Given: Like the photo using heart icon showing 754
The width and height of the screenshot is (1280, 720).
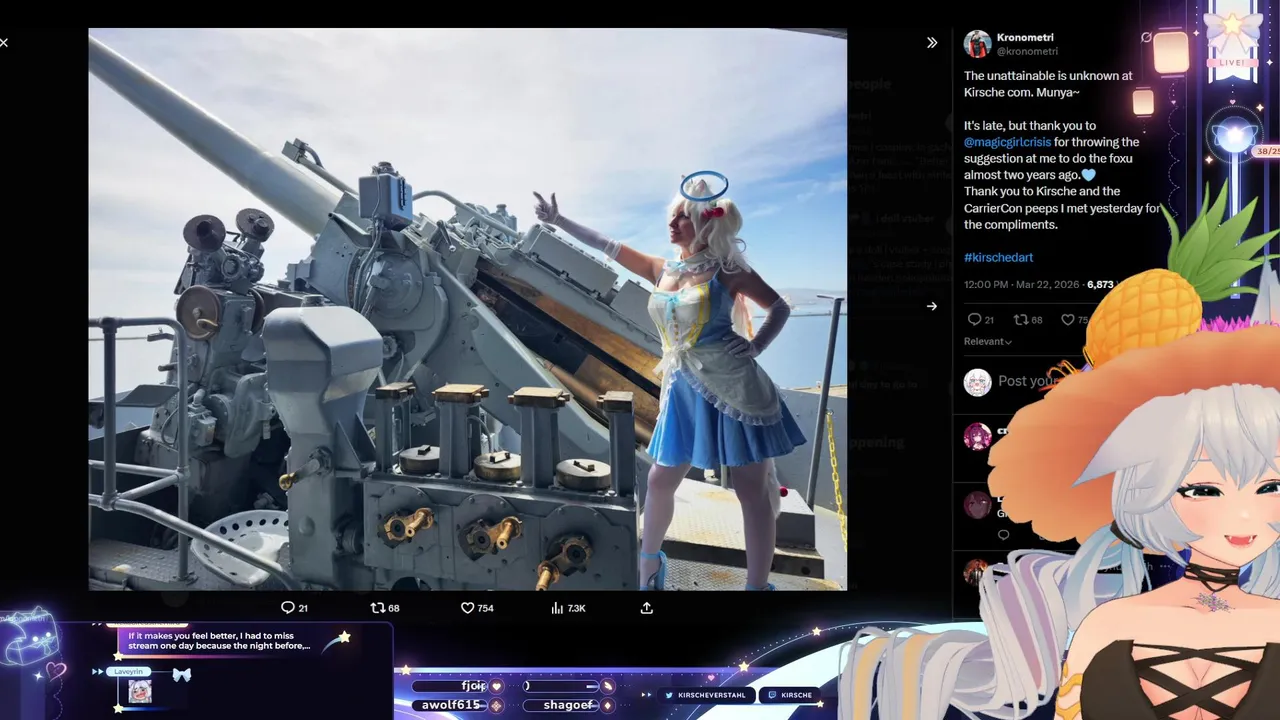Looking at the screenshot, I should tap(467, 607).
